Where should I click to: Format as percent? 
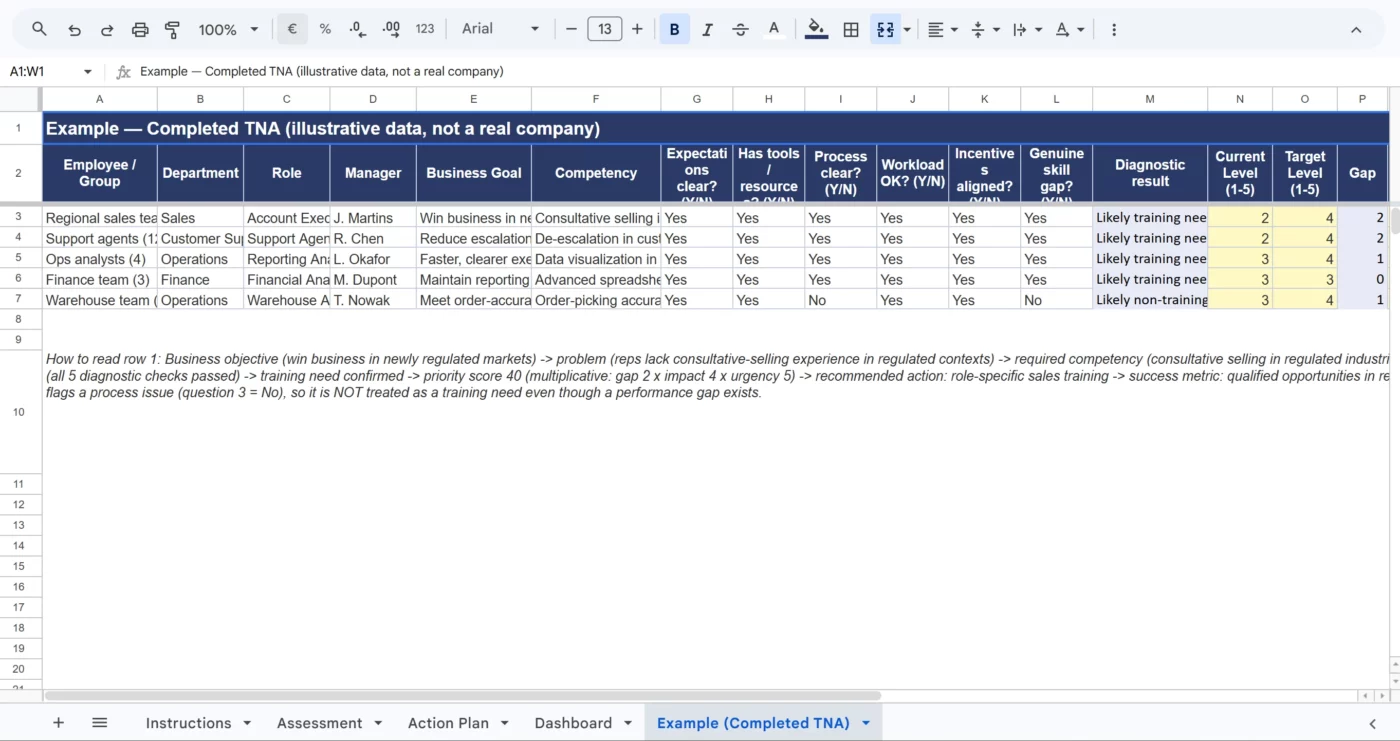325,30
